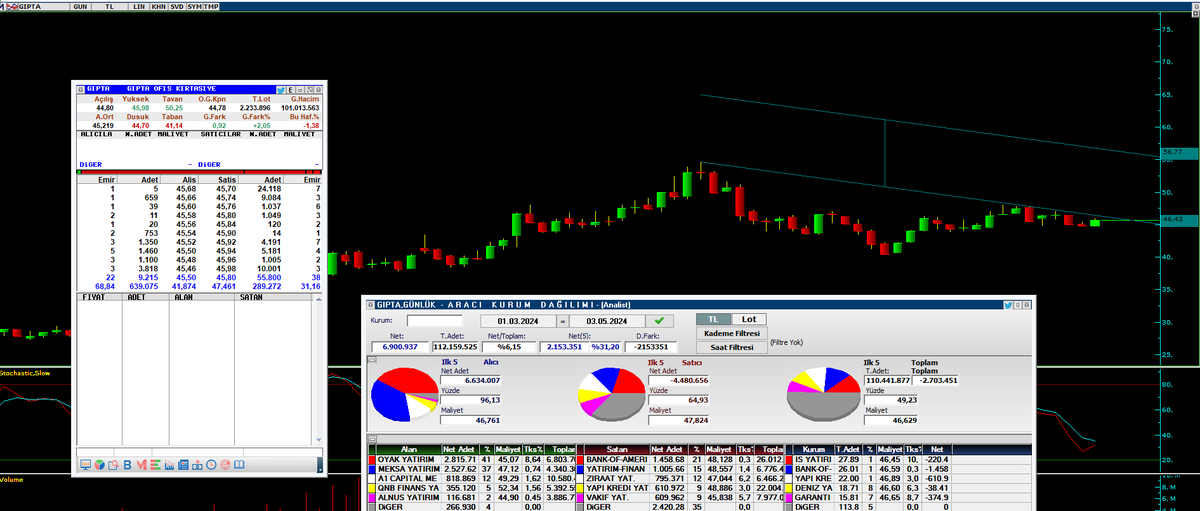Click the Alıcı pie chart
Screen dimensions: 1200x511
tap(403, 393)
